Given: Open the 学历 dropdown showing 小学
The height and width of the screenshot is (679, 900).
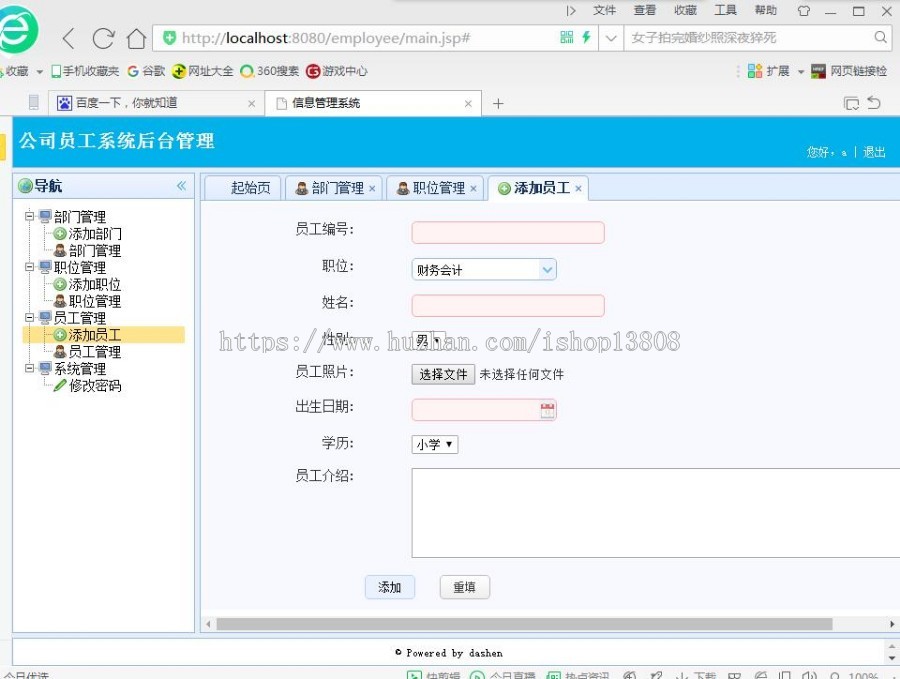Looking at the screenshot, I should pyautogui.click(x=434, y=443).
